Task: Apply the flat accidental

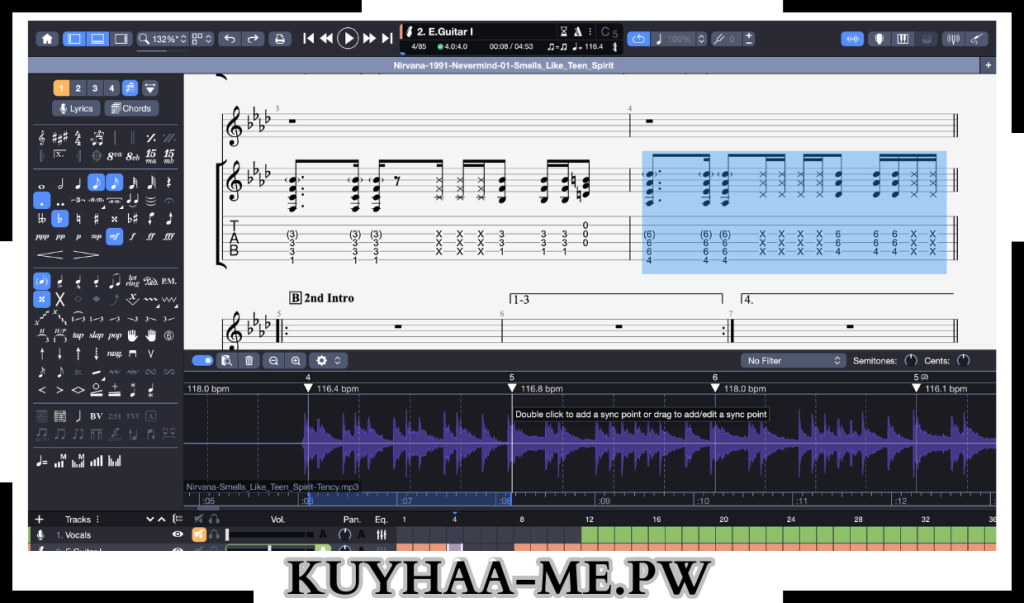Action: 59,218
